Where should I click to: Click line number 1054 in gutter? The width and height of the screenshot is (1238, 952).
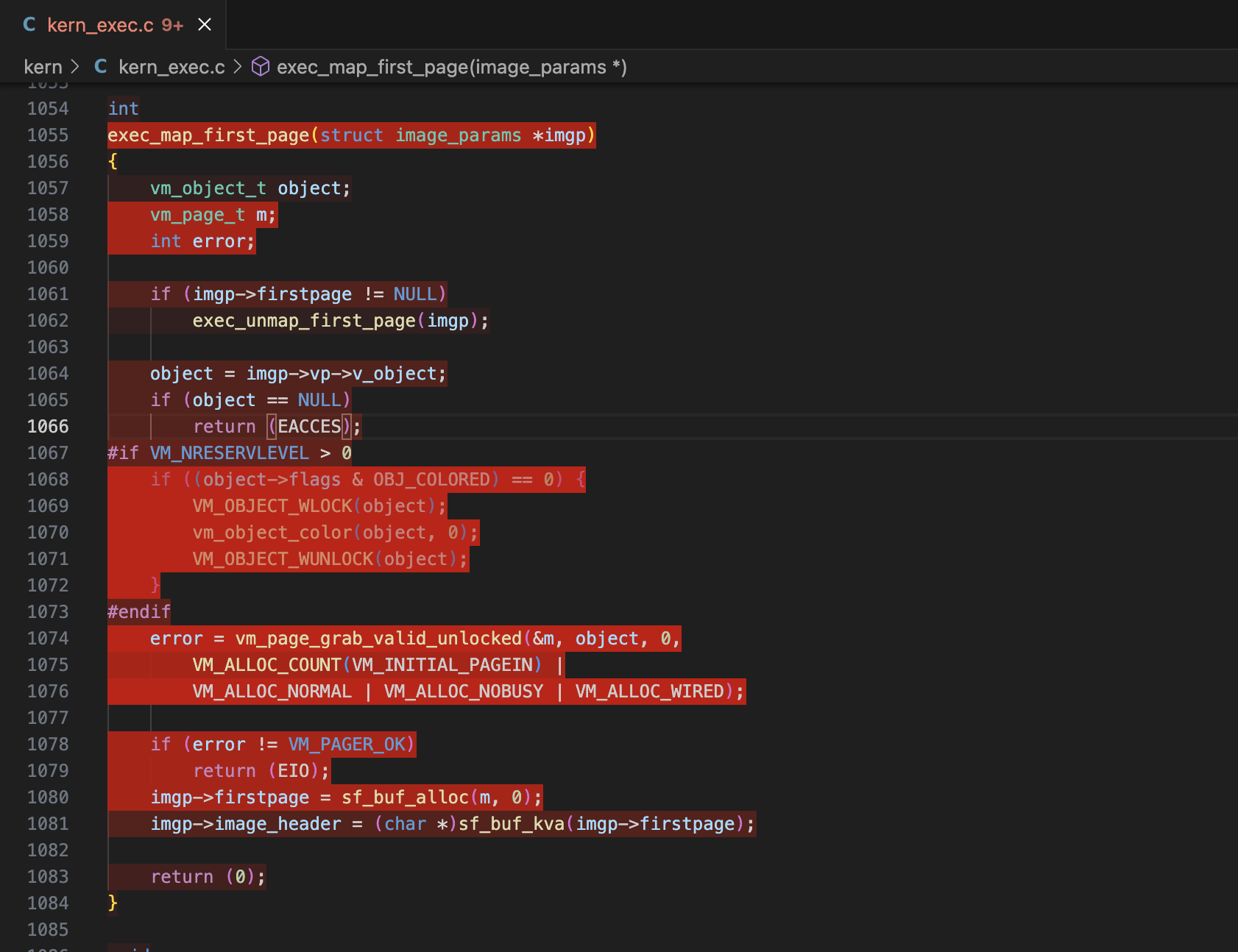pyautogui.click(x=48, y=109)
